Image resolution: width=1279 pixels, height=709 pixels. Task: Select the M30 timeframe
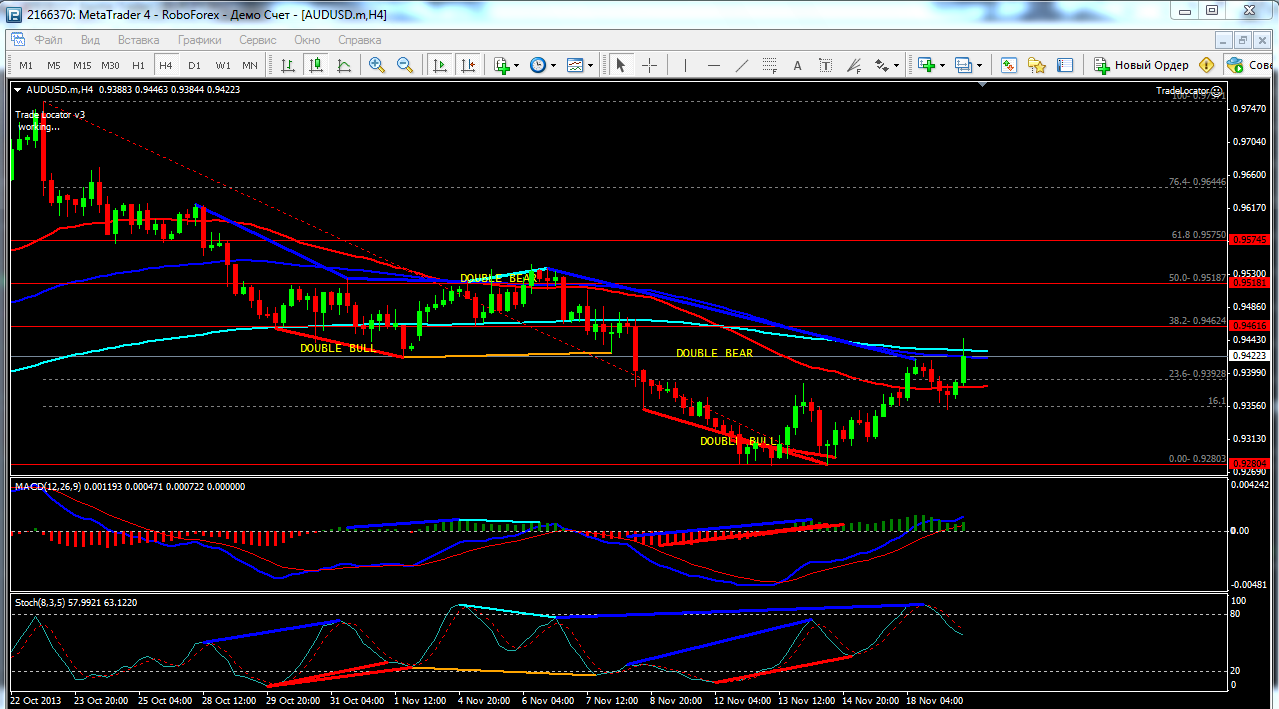click(110, 65)
